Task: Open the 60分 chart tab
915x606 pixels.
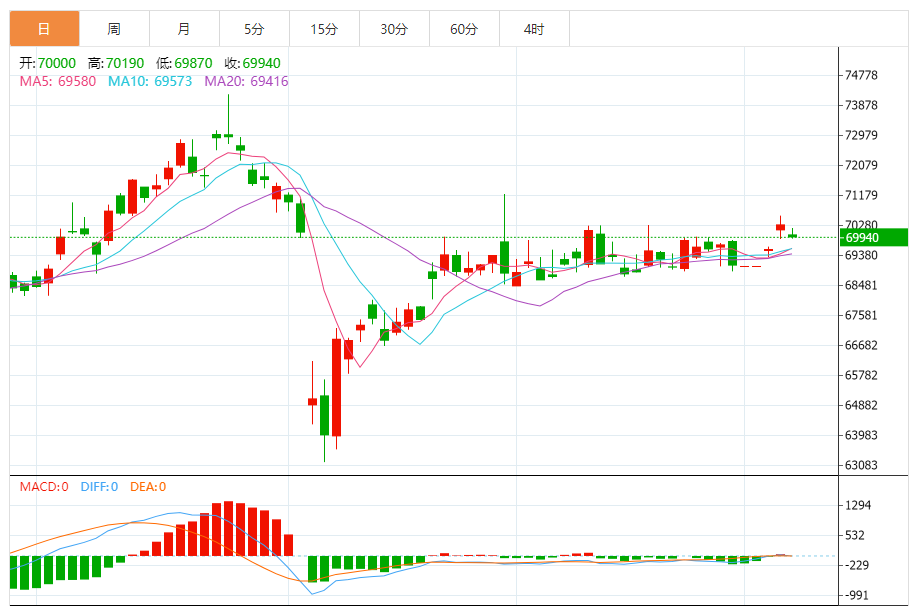Action: [x=465, y=29]
